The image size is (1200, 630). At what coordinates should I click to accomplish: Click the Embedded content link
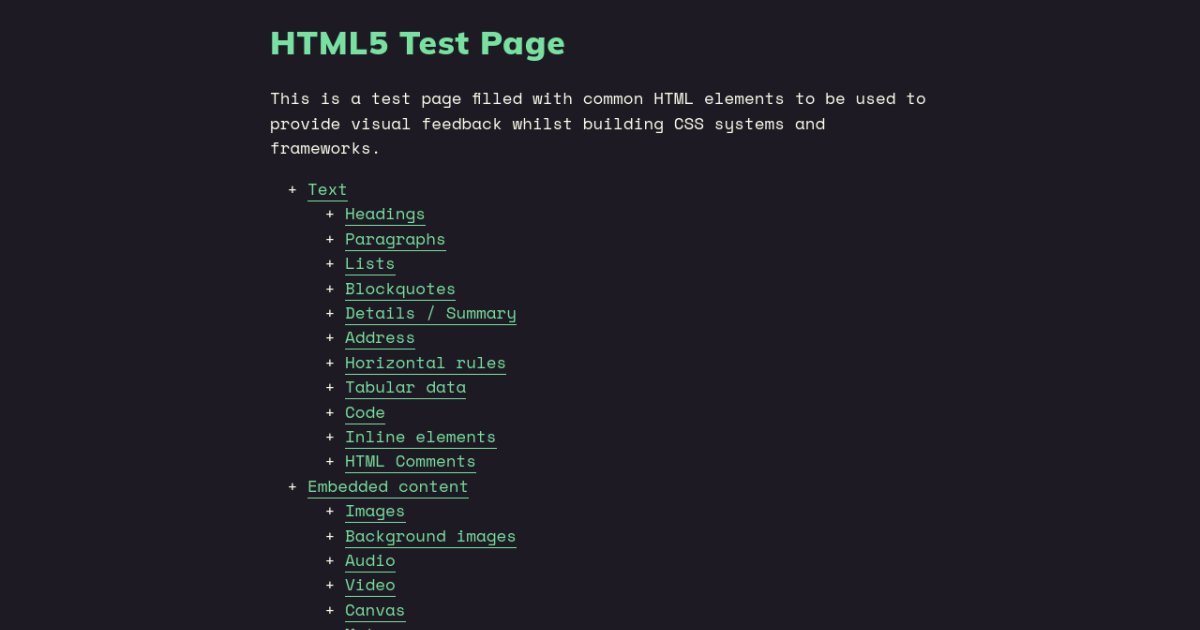coord(387,487)
